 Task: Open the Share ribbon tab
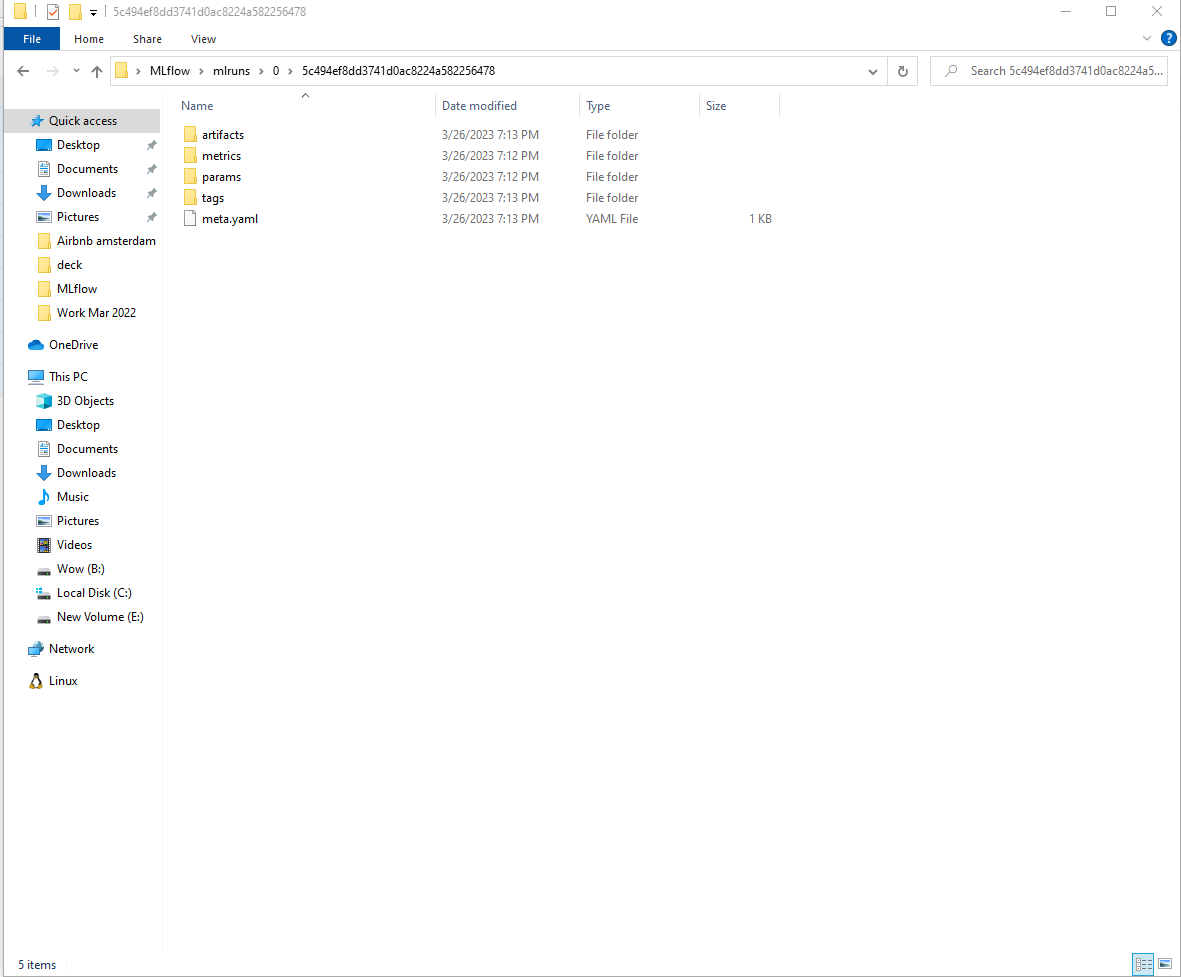[x=147, y=39]
